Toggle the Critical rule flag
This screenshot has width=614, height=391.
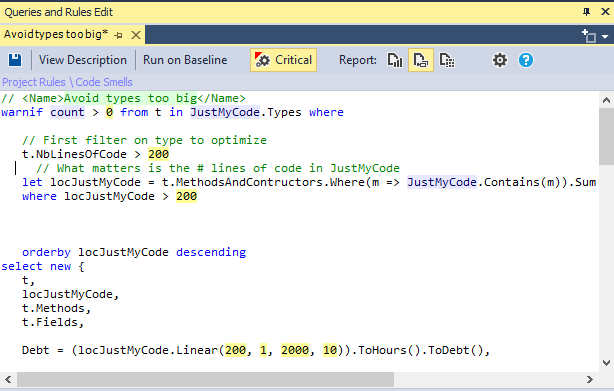coord(284,60)
